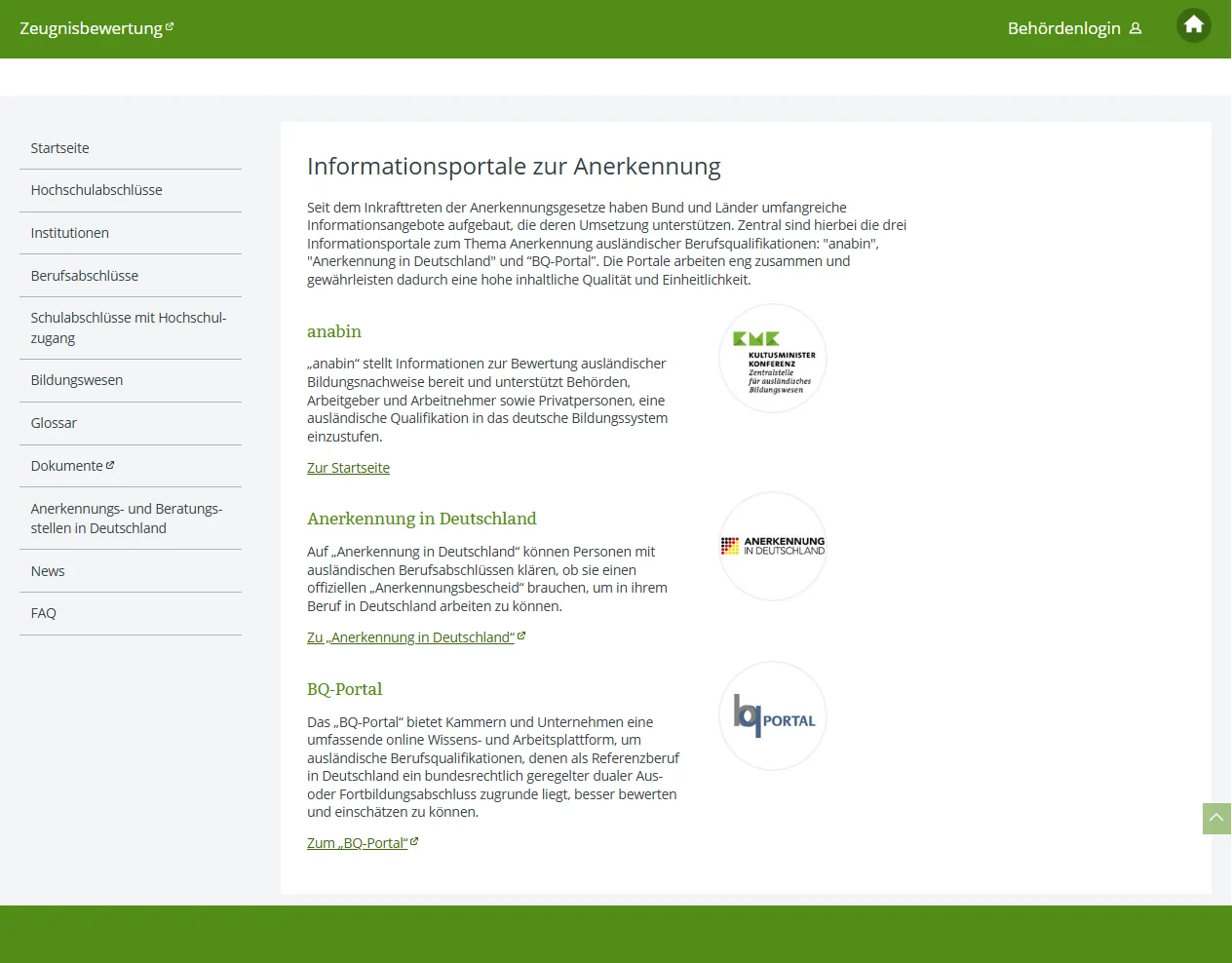Click the scroll-to-top arrow button
Image resolution: width=1232 pixels, height=963 pixels.
(x=1216, y=819)
